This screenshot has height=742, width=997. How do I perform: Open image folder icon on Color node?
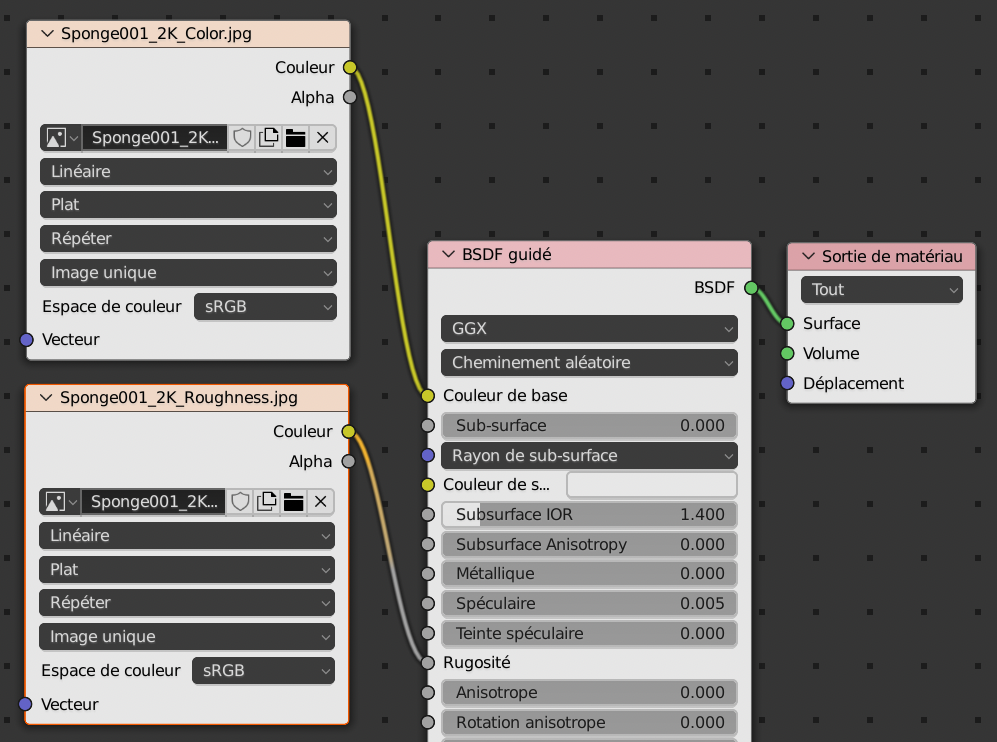click(x=295, y=138)
